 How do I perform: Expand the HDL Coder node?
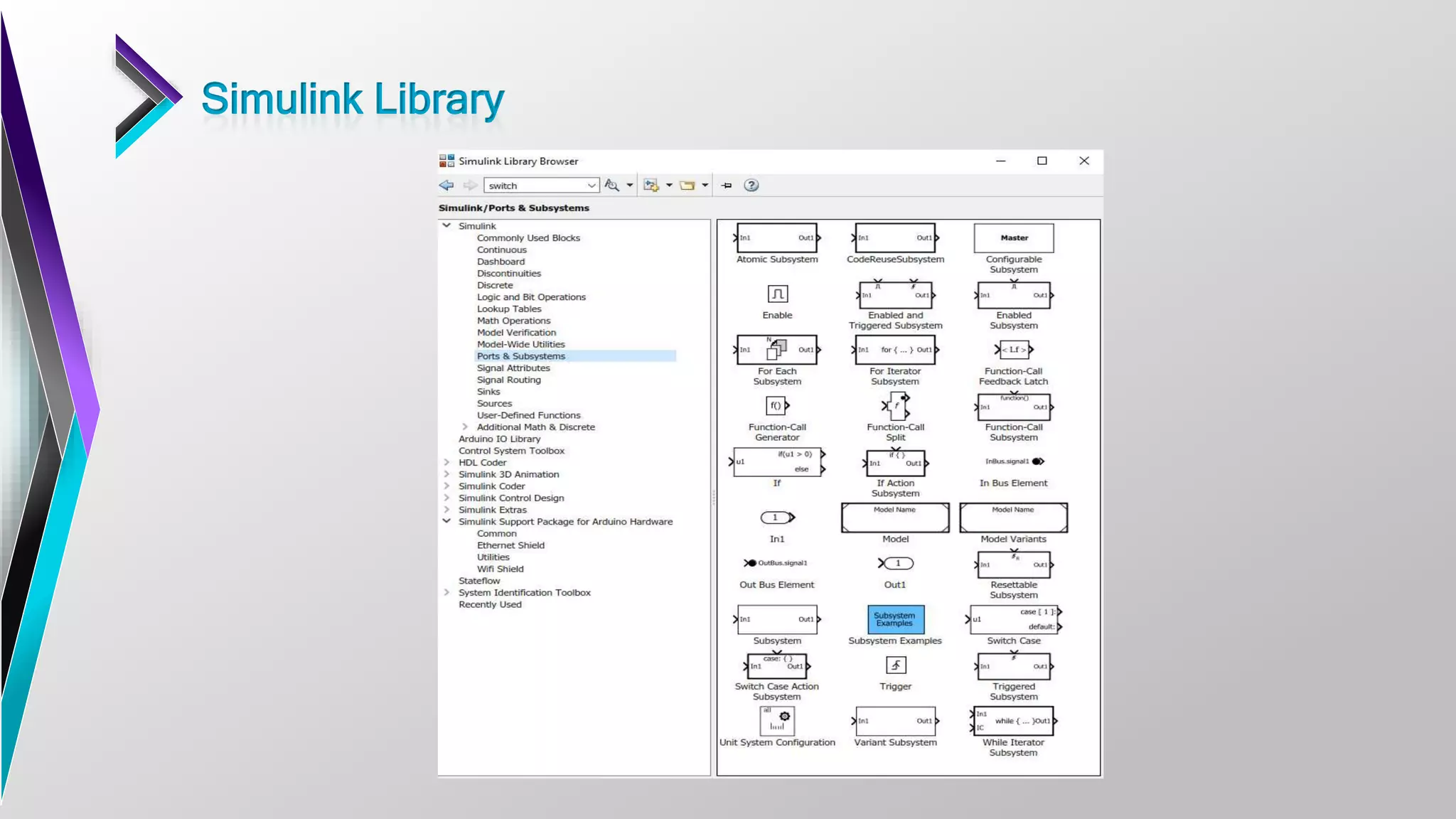[x=446, y=463]
